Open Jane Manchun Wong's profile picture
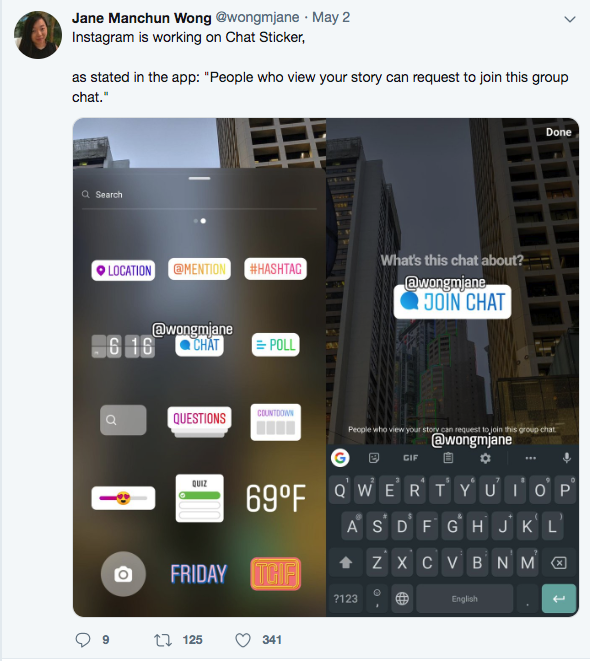 click(38, 35)
